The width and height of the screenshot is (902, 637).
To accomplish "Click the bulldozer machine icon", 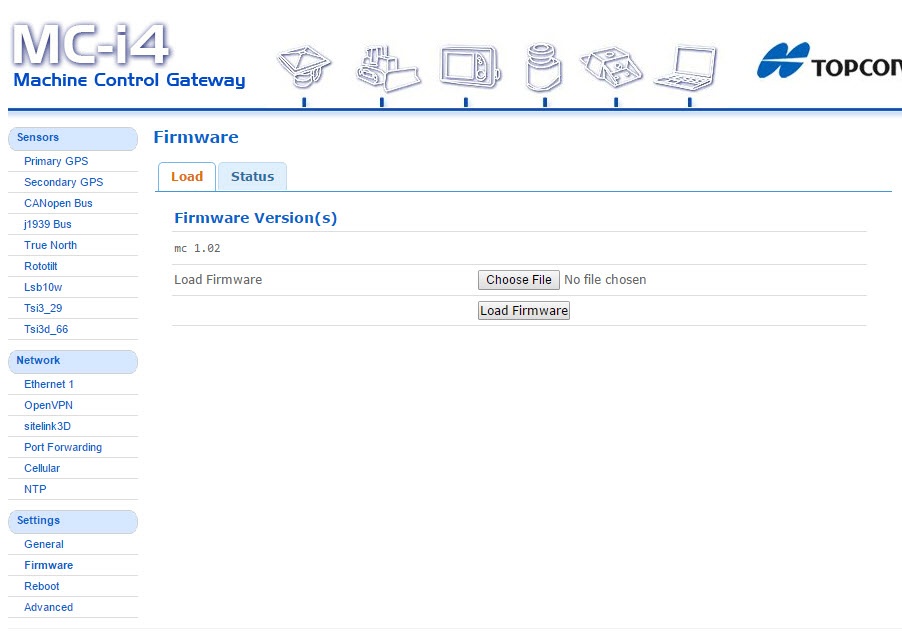I will [x=388, y=68].
